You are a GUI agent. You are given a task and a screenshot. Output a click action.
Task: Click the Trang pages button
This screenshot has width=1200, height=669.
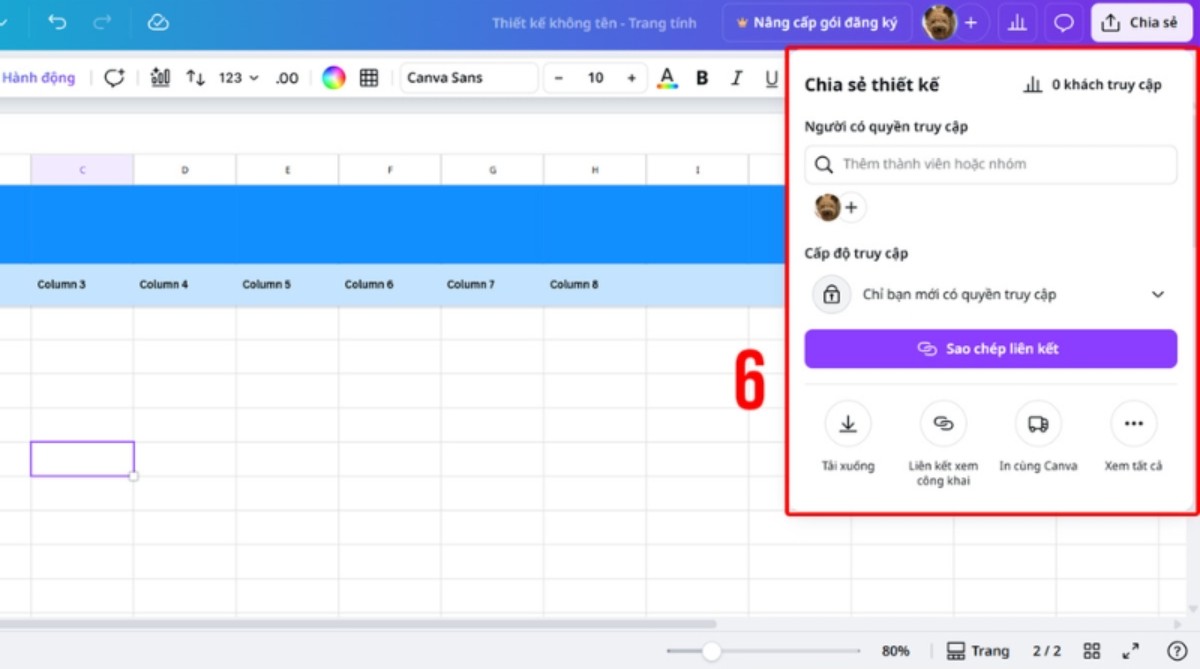tap(978, 651)
